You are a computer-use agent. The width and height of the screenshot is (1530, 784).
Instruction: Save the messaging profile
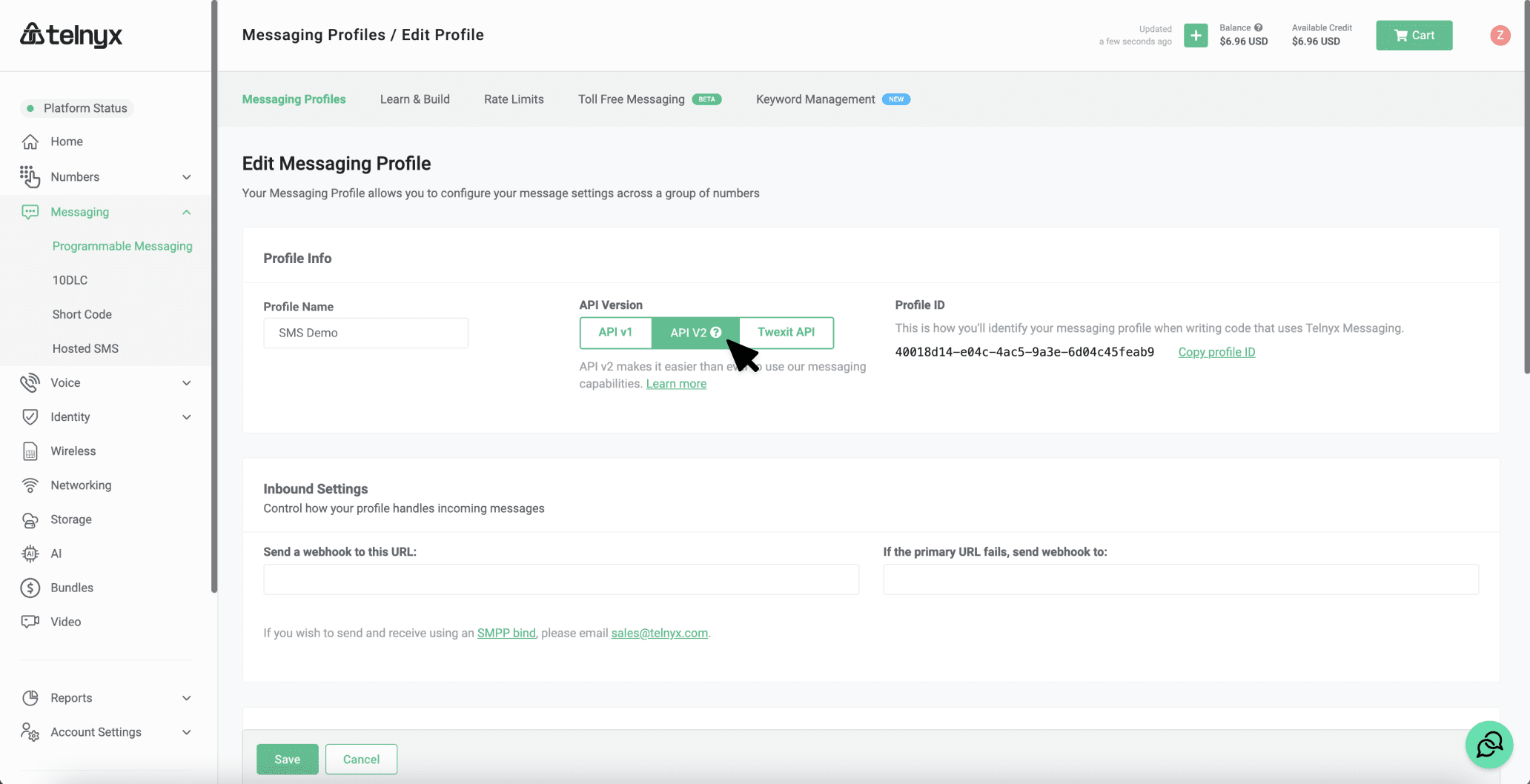[x=287, y=759]
